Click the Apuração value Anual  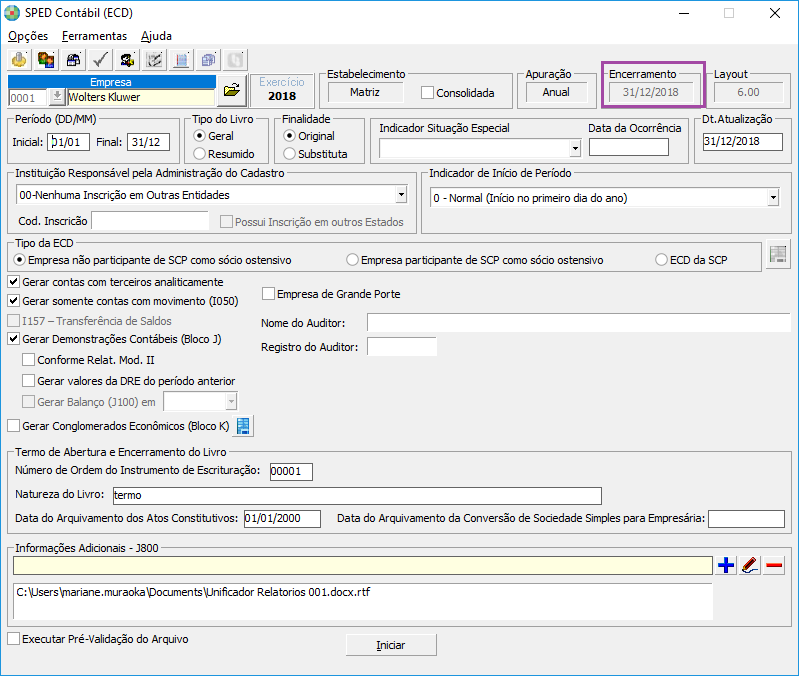[x=556, y=92]
